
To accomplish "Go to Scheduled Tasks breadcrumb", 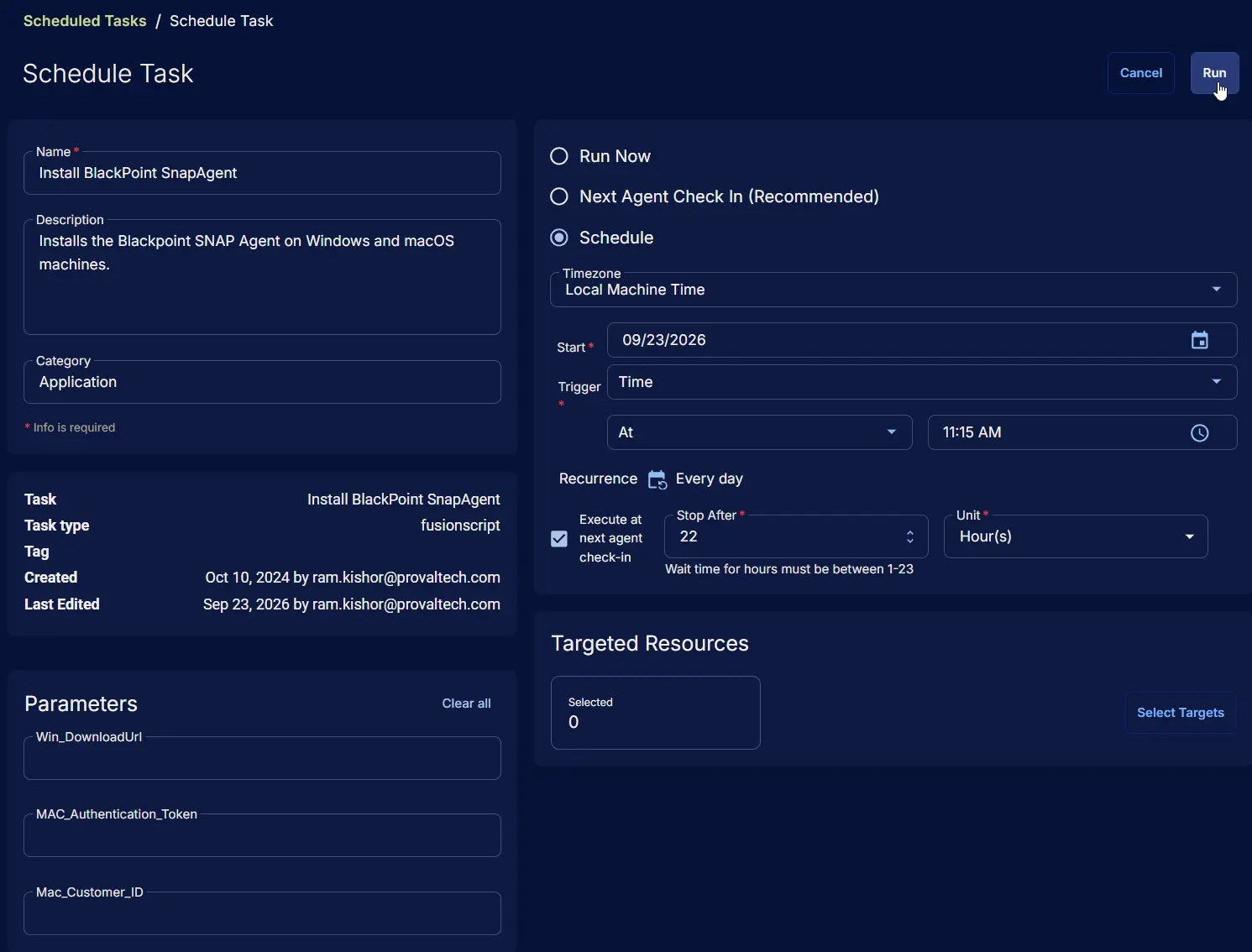I will point(85,21).
